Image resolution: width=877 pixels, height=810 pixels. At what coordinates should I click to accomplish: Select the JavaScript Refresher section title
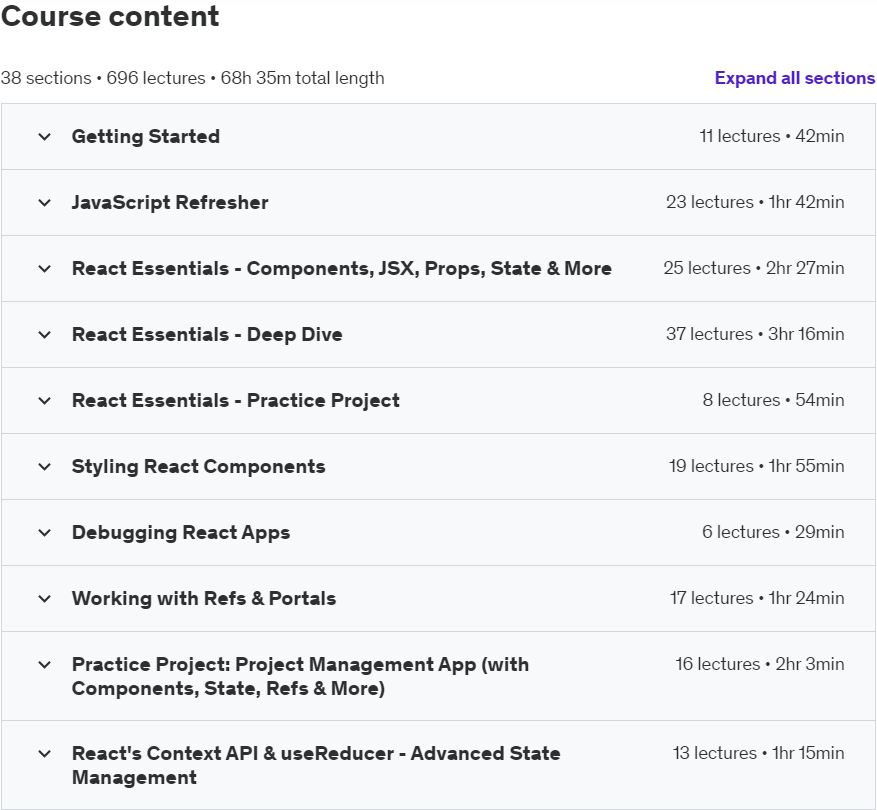point(170,203)
